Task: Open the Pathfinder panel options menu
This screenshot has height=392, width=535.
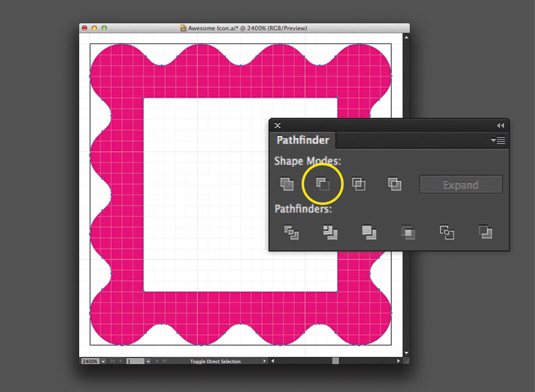Action: 498,140
